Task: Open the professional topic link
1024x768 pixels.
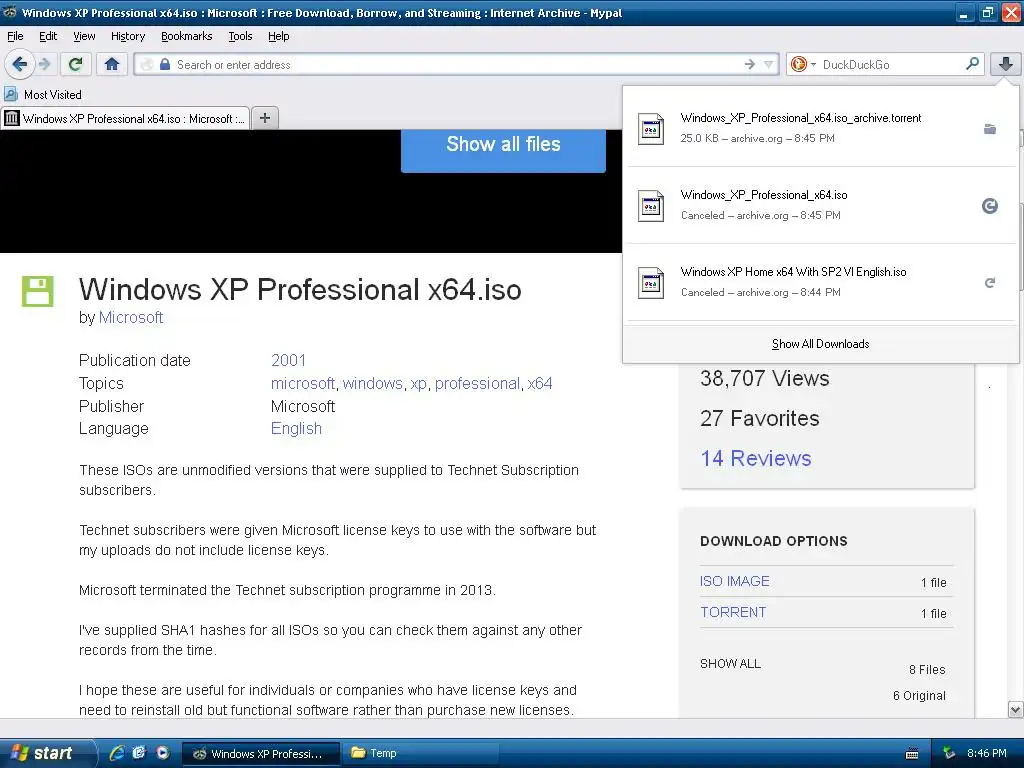Action: pos(477,383)
